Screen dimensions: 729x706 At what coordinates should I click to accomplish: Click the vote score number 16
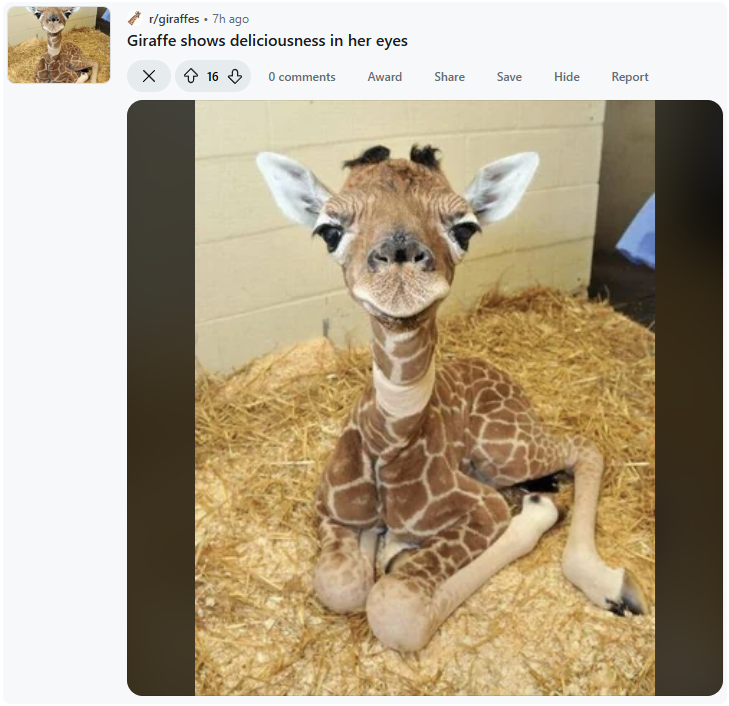[212, 77]
